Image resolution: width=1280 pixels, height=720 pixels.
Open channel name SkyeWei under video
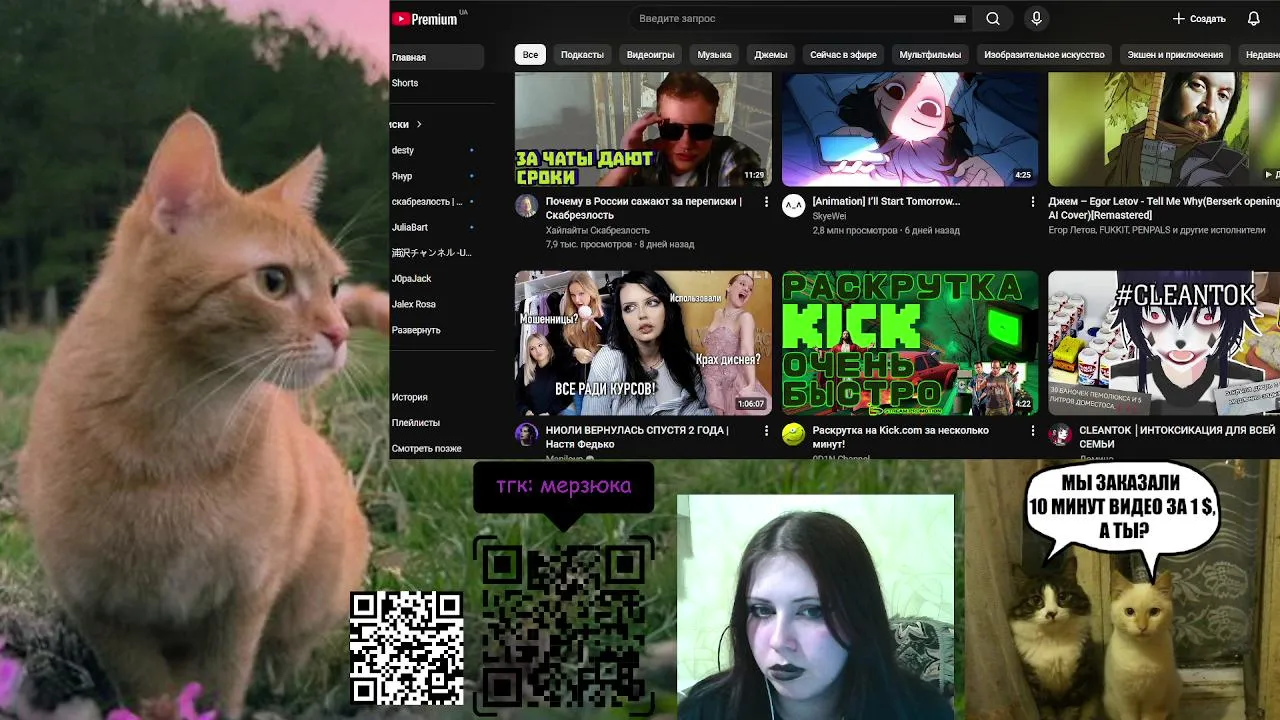tap(829, 216)
